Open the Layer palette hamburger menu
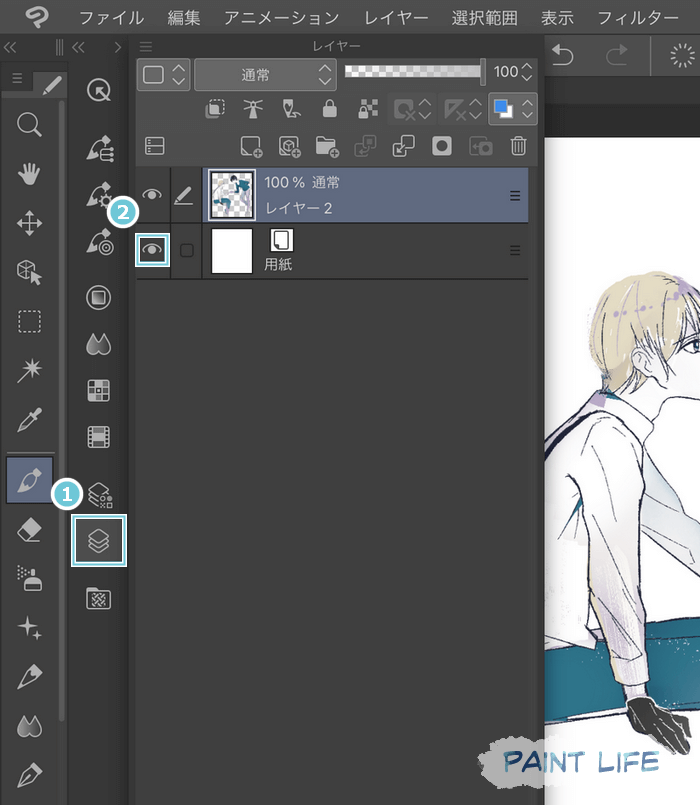This screenshot has height=805, width=700. (x=146, y=47)
